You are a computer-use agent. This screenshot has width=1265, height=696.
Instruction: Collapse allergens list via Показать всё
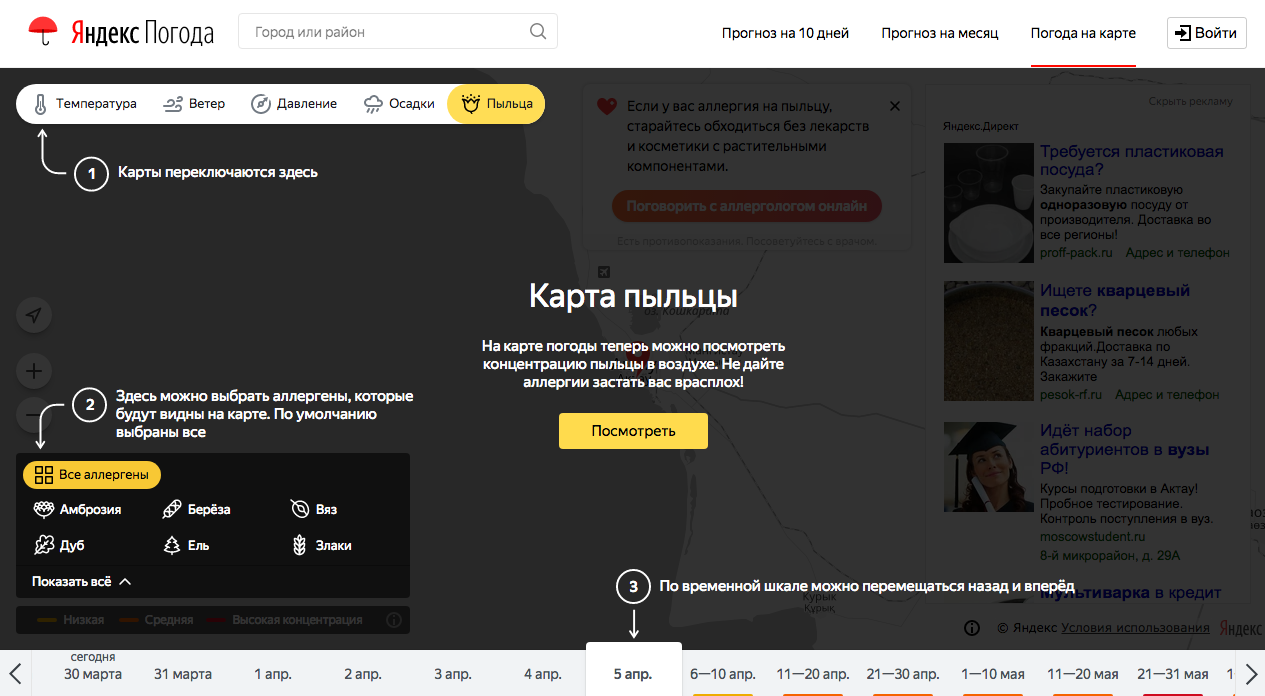click(81, 581)
